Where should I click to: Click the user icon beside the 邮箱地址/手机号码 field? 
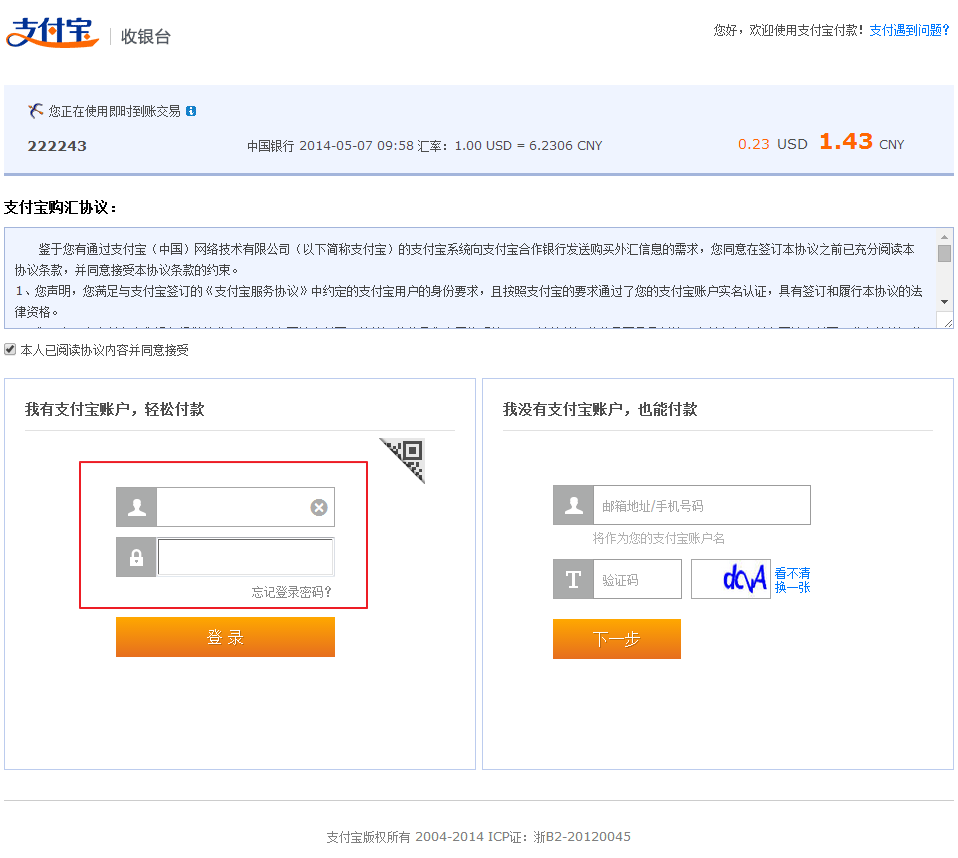point(573,505)
